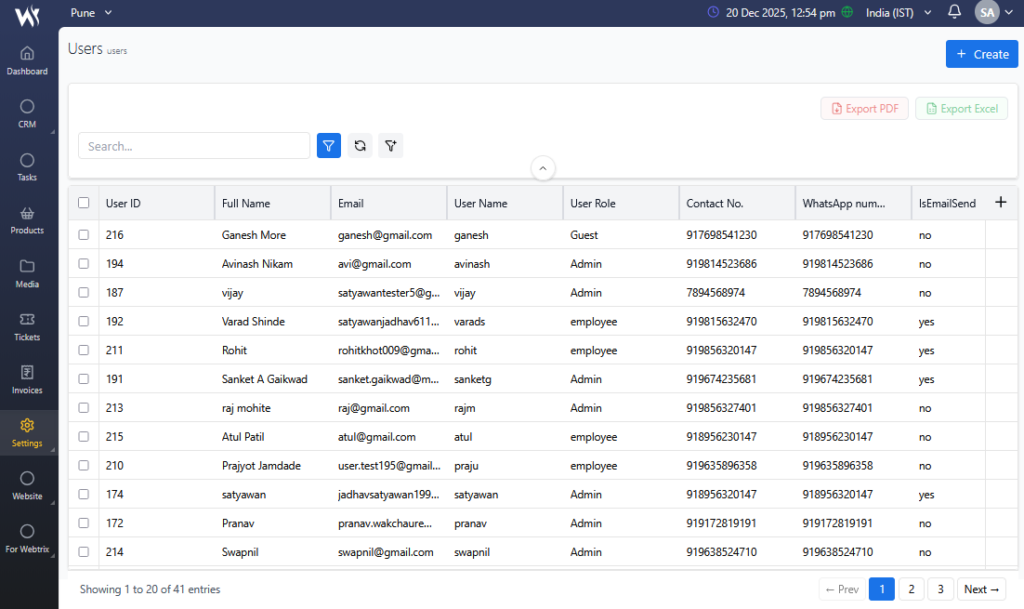Check the box for Ganesh More row
The image size is (1024, 609).
pyautogui.click(x=84, y=235)
